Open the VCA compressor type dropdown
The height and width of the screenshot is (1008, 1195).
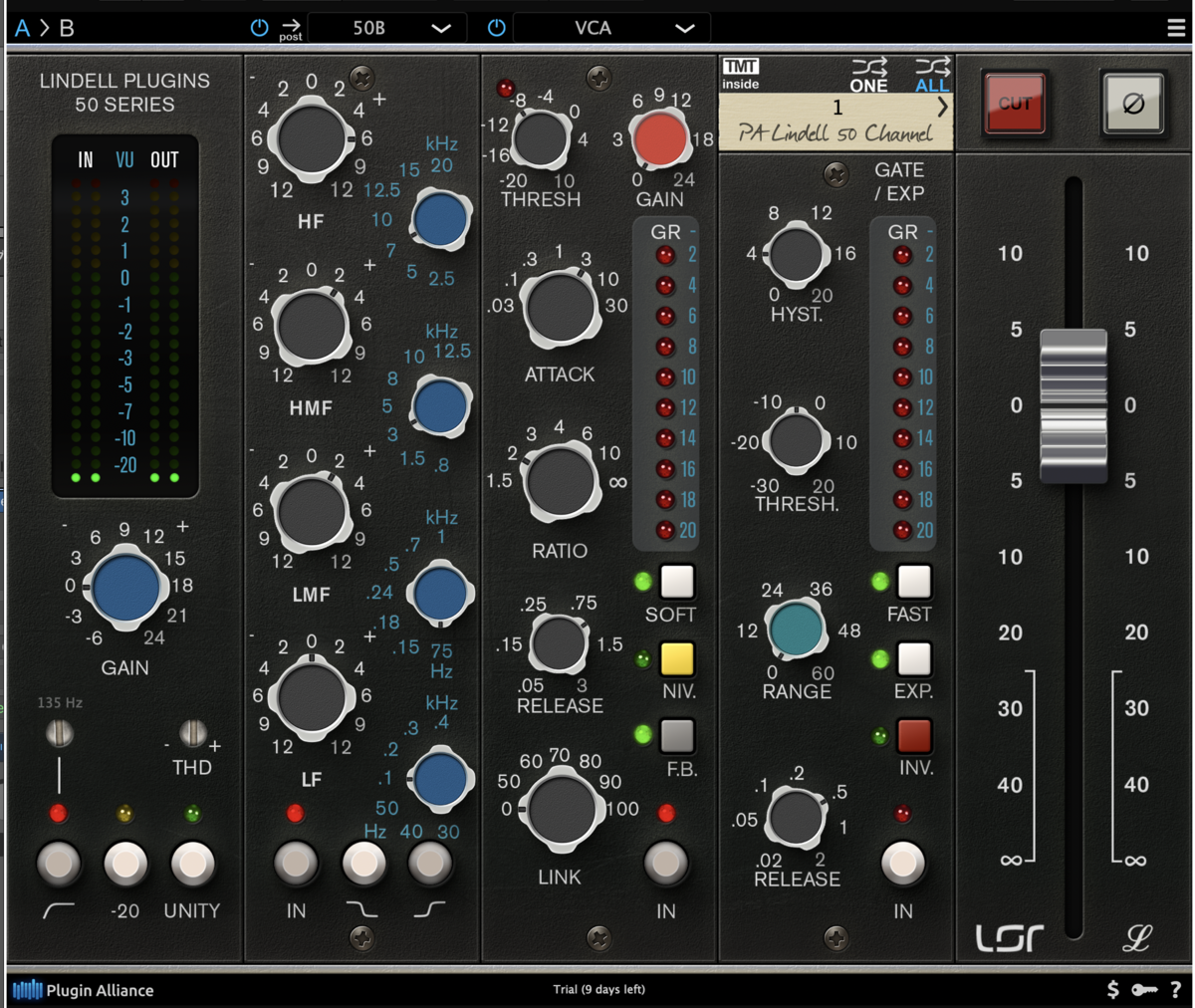point(611,28)
